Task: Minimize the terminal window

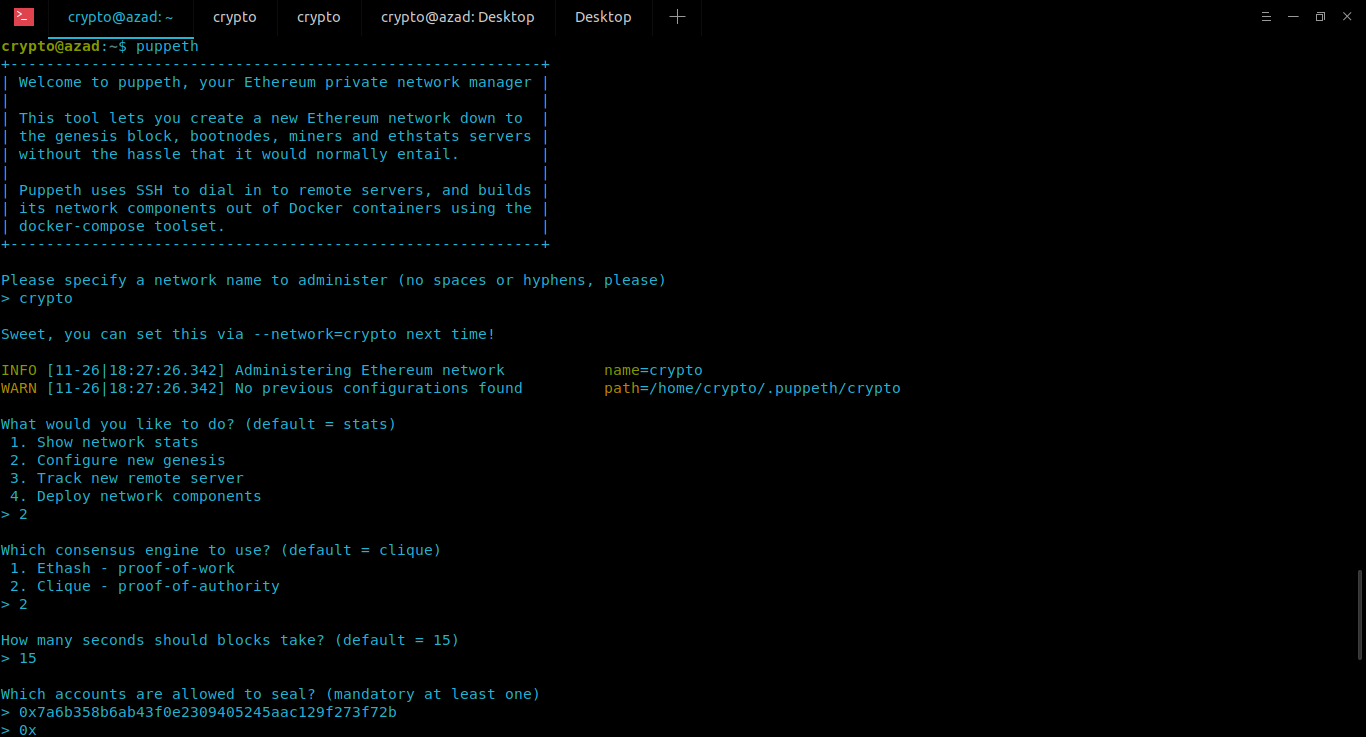Action: coord(1294,17)
